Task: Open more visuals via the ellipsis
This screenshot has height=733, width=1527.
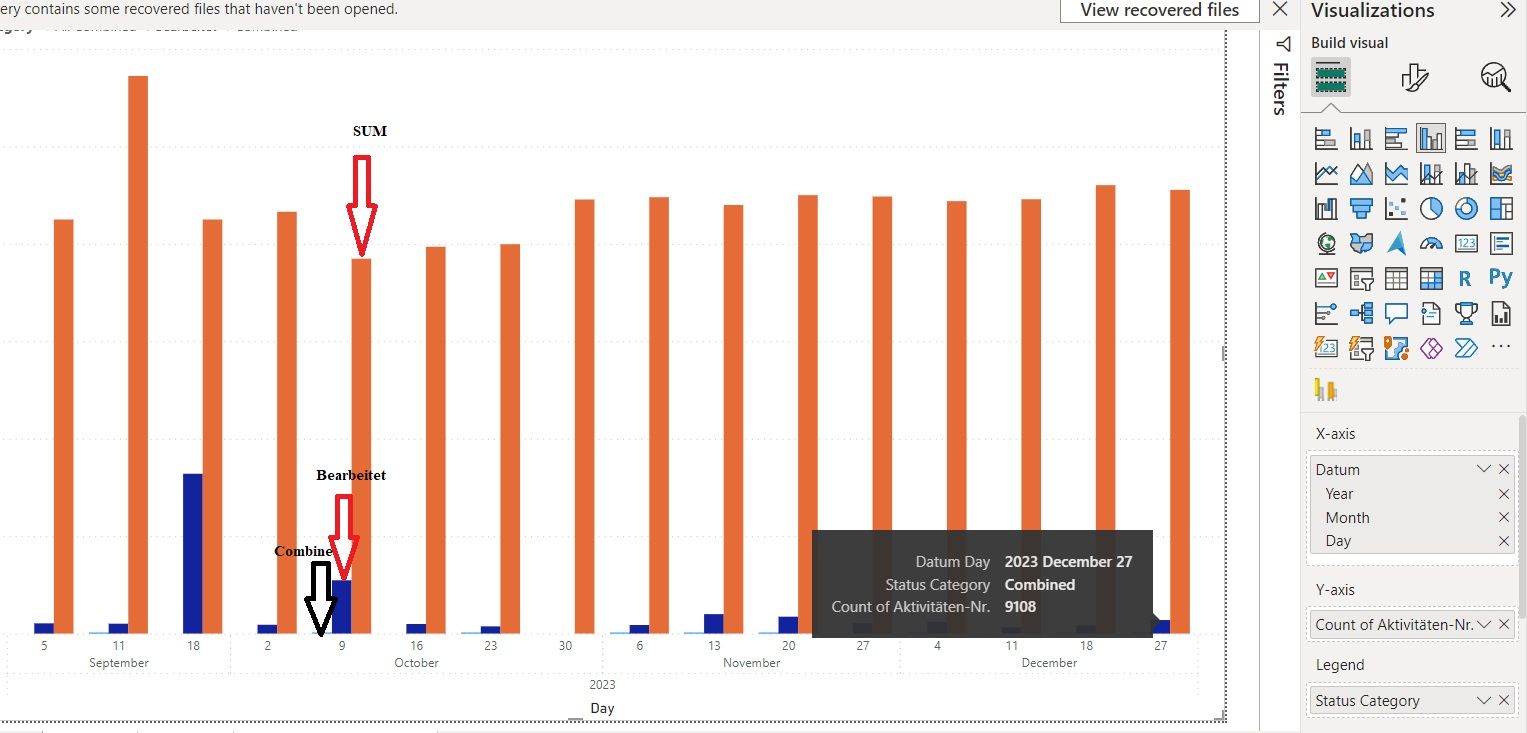Action: point(1501,347)
